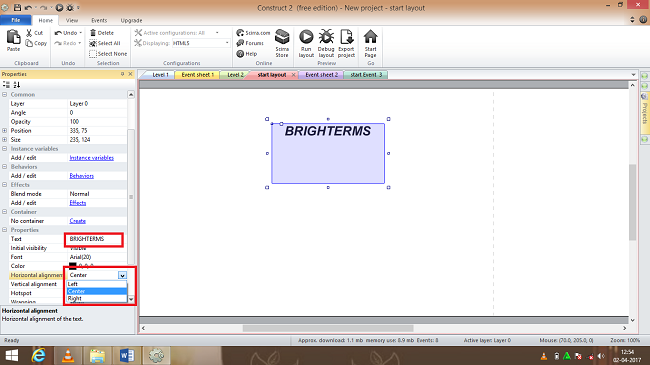The height and width of the screenshot is (365, 650).
Task: Open the tab list dropdown arrow
Action: (633, 75)
